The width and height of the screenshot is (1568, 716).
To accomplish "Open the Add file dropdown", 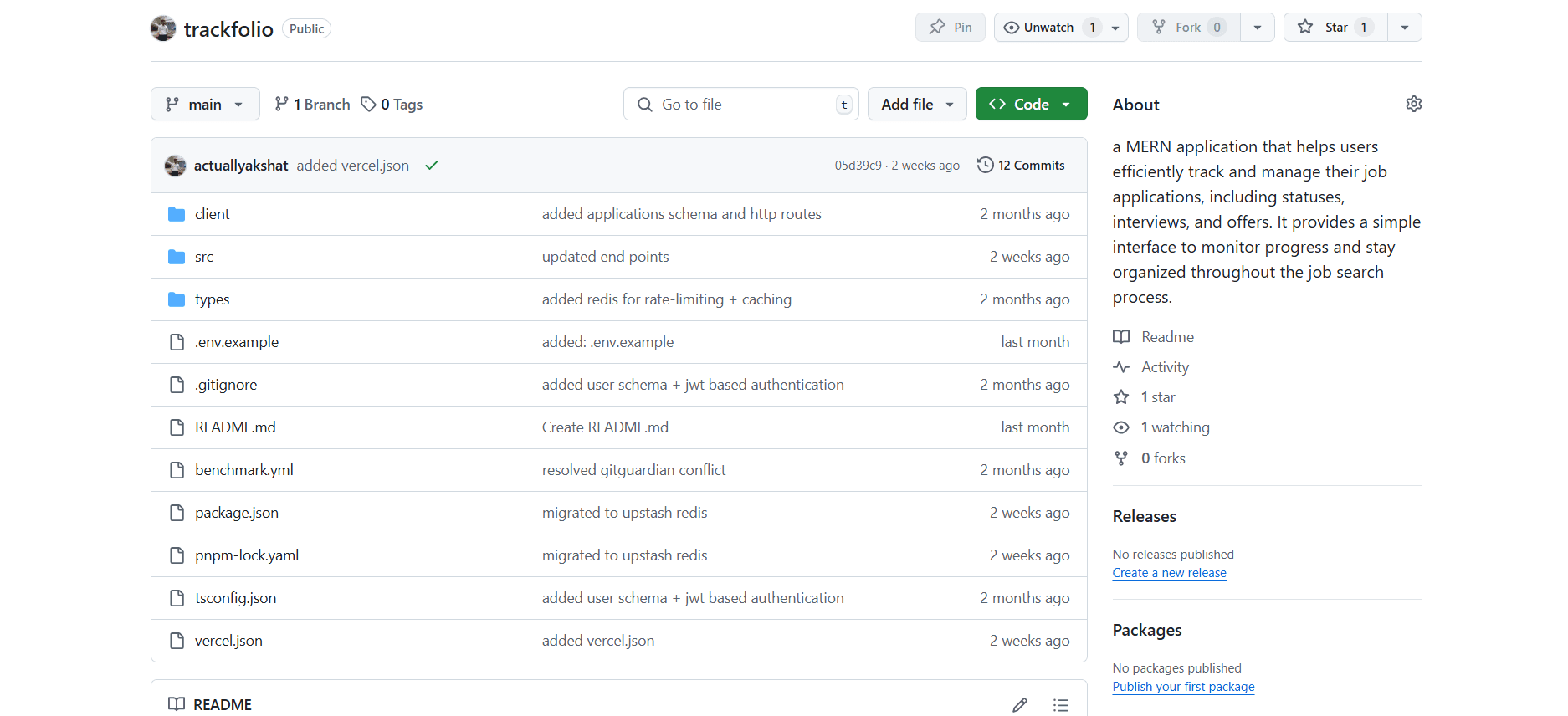I will coord(917,105).
